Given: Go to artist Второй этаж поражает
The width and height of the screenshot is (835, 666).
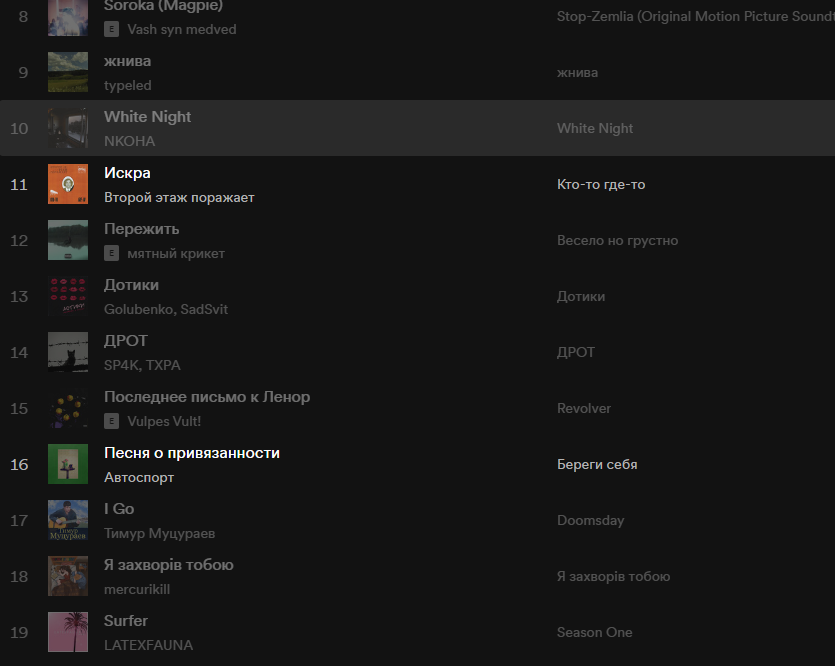Looking at the screenshot, I should [179, 198].
